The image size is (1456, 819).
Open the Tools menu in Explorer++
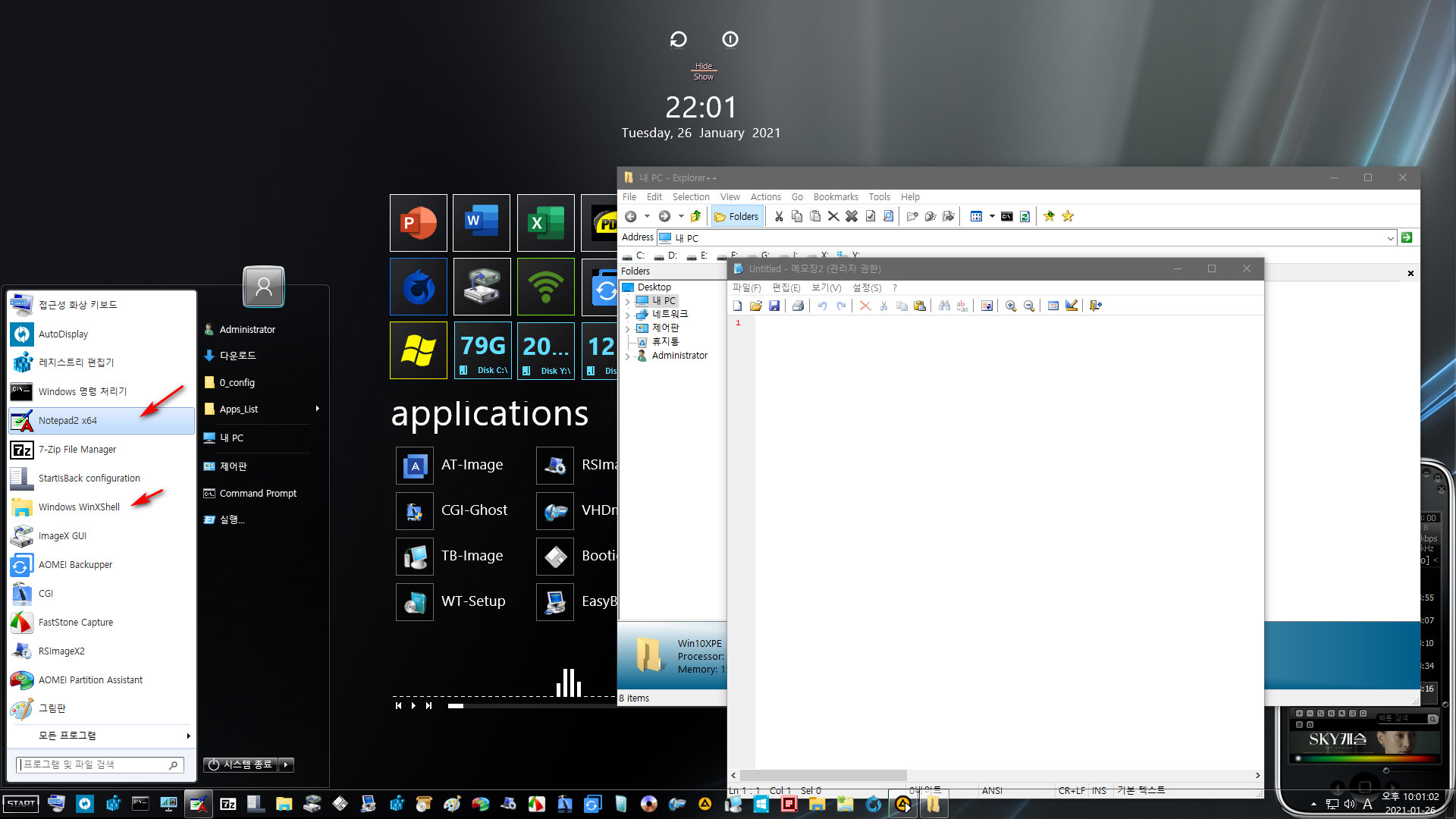[879, 197]
